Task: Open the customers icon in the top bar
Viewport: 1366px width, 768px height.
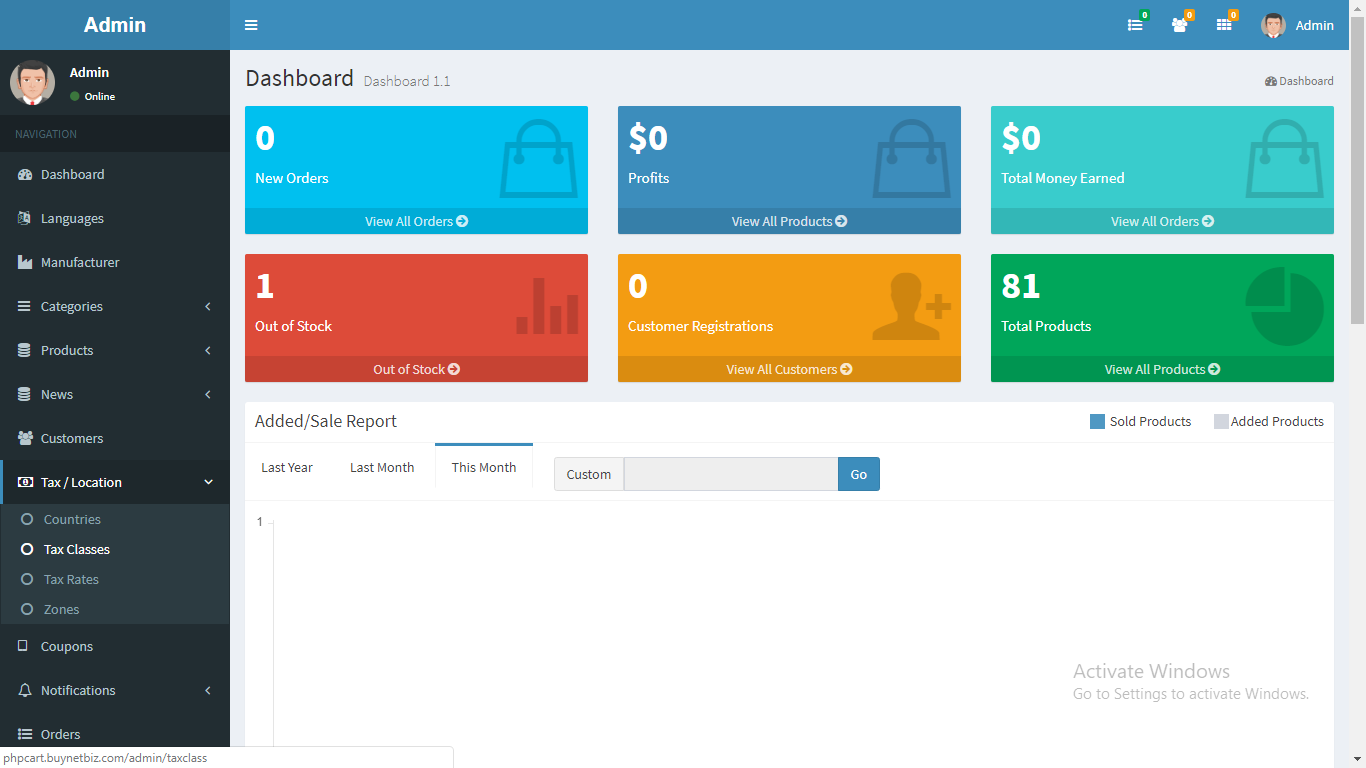Action: click(1180, 25)
